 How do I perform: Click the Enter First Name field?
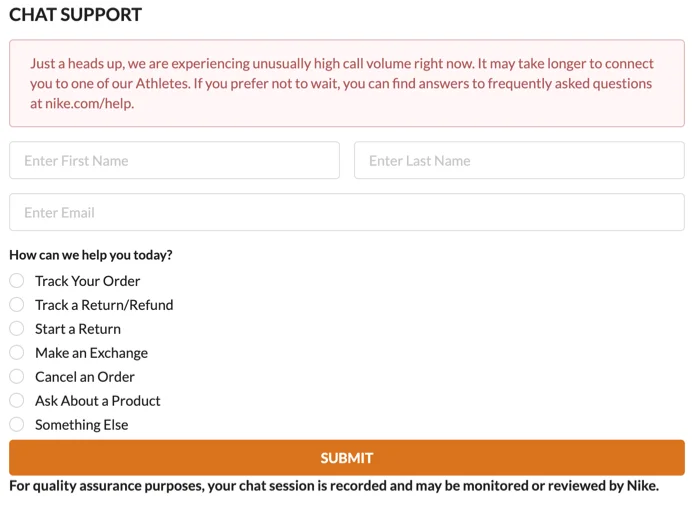(174, 160)
